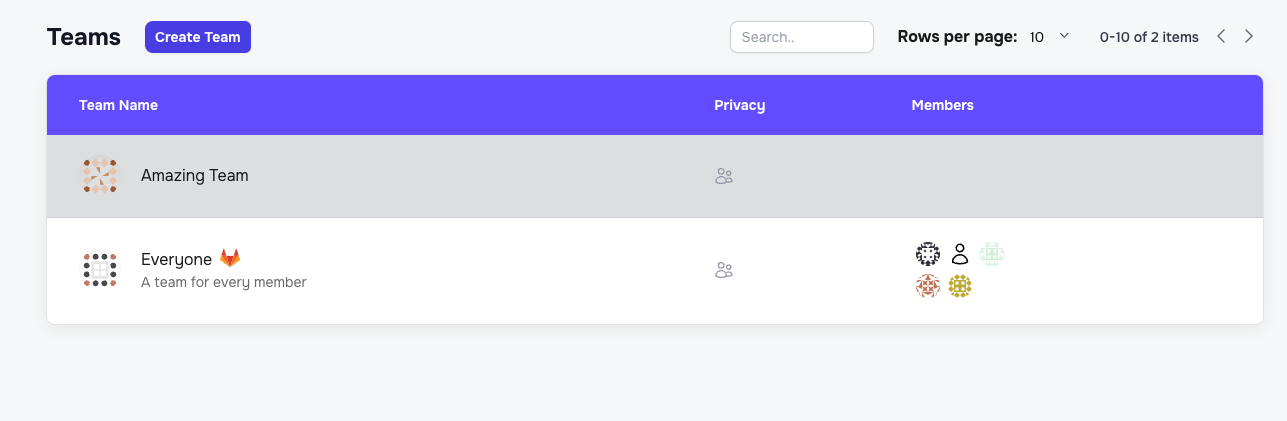Focus the Search input field

(802, 37)
